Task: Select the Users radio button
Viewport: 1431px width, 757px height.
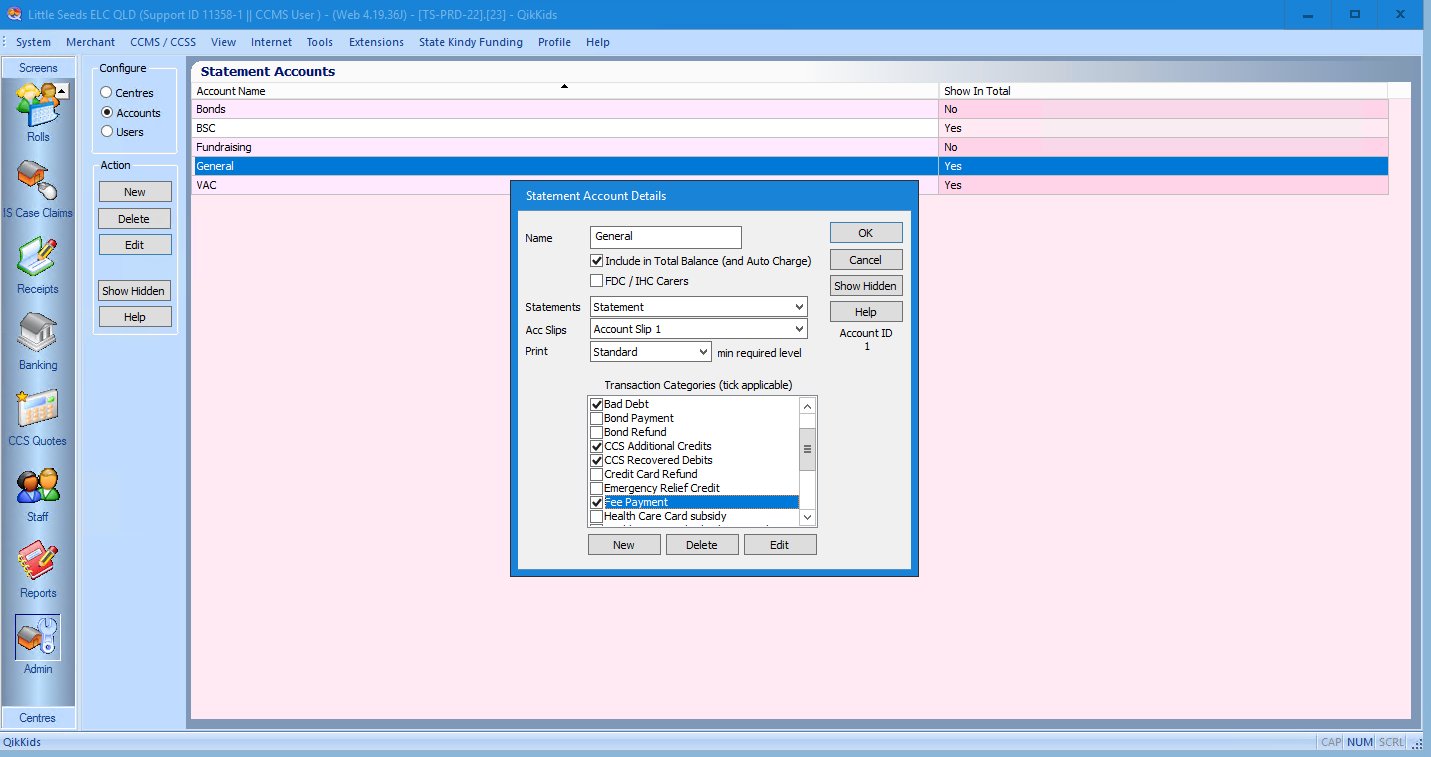Action: [x=107, y=132]
